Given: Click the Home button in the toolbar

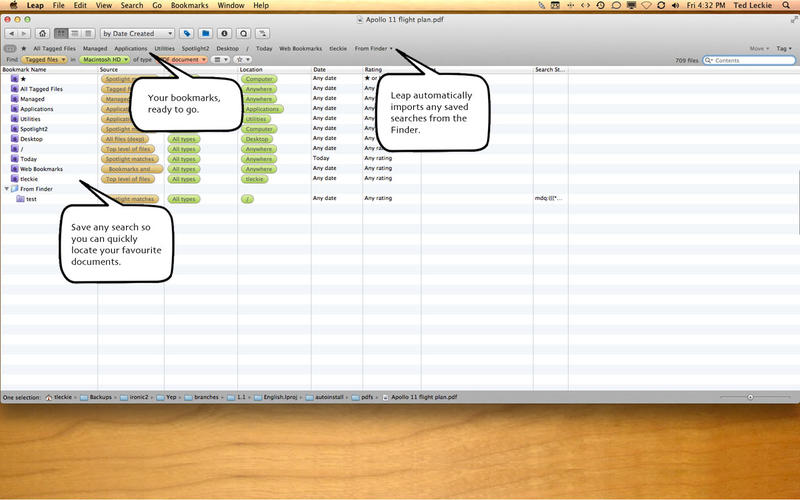Looking at the screenshot, I should tap(42, 33).
